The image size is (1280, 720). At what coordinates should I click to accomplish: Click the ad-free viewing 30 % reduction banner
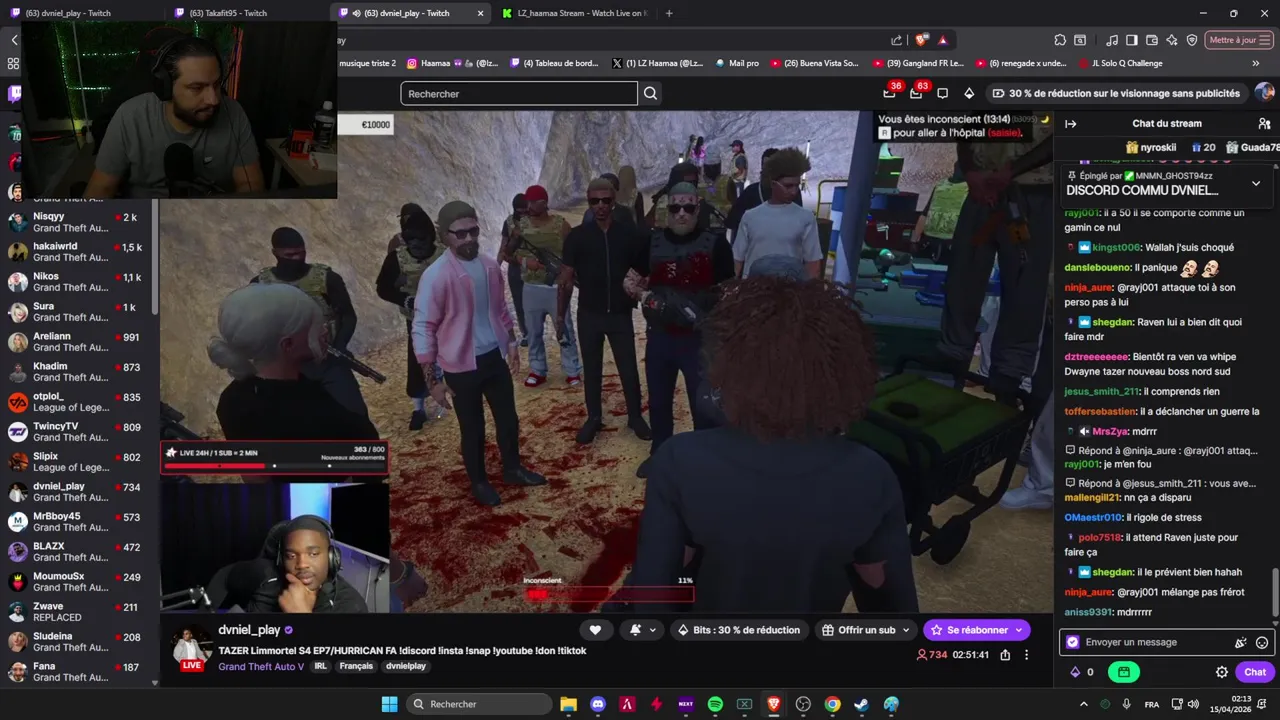pos(1116,93)
